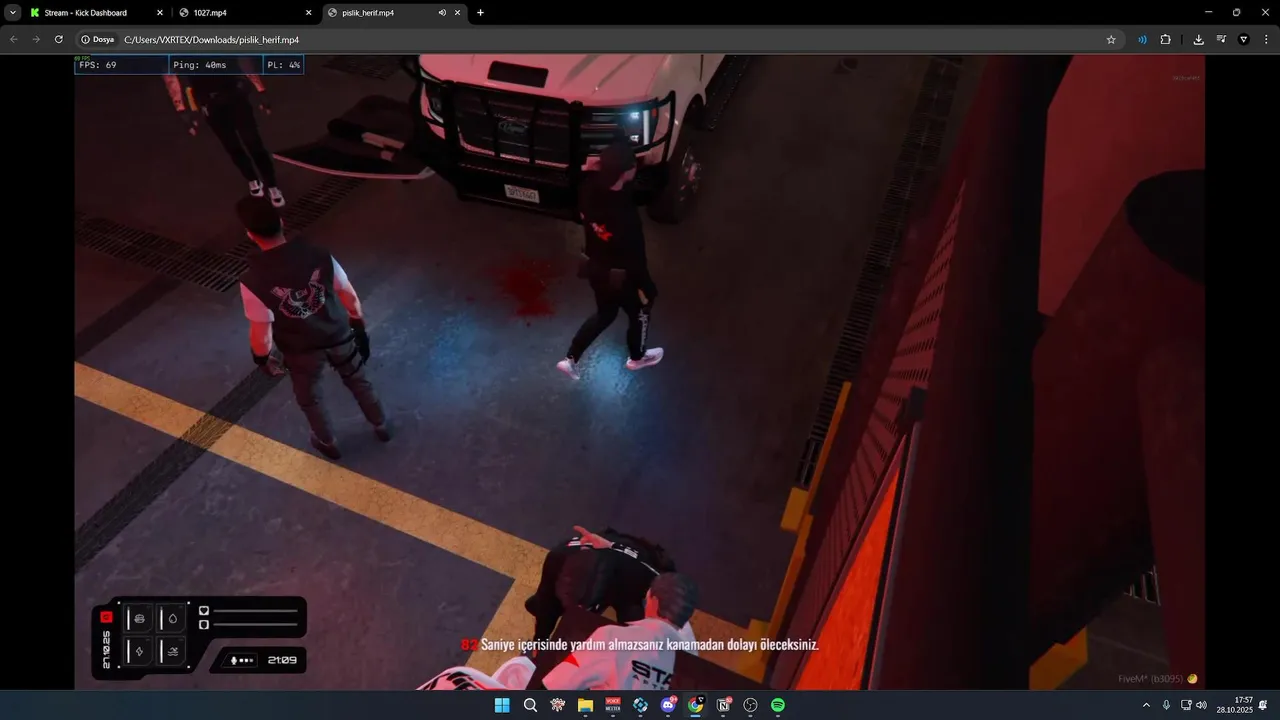The image size is (1280, 720).
Task: Open the notifications bell icon
Action: (x=1264, y=705)
